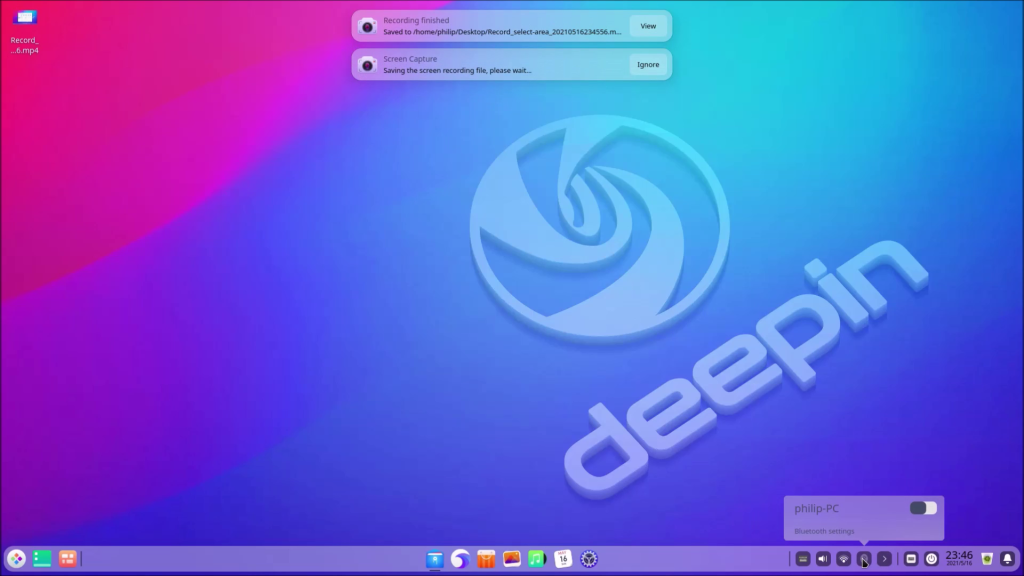This screenshot has width=1024, height=576.
Task: Launch the File Manager from the dock
Action: [x=435, y=559]
